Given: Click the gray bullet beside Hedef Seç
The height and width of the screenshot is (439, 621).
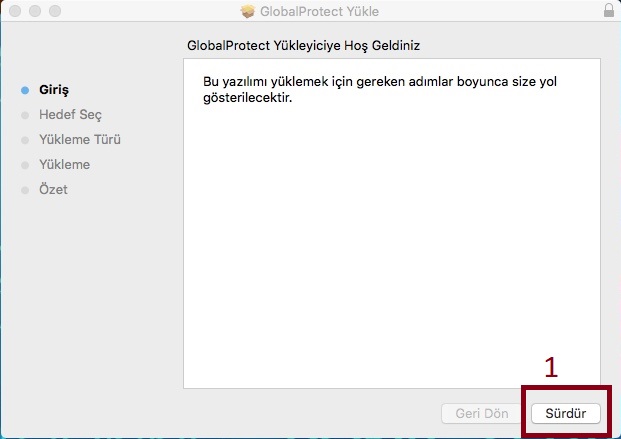Looking at the screenshot, I should pyautogui.click(x=25, y=115).
